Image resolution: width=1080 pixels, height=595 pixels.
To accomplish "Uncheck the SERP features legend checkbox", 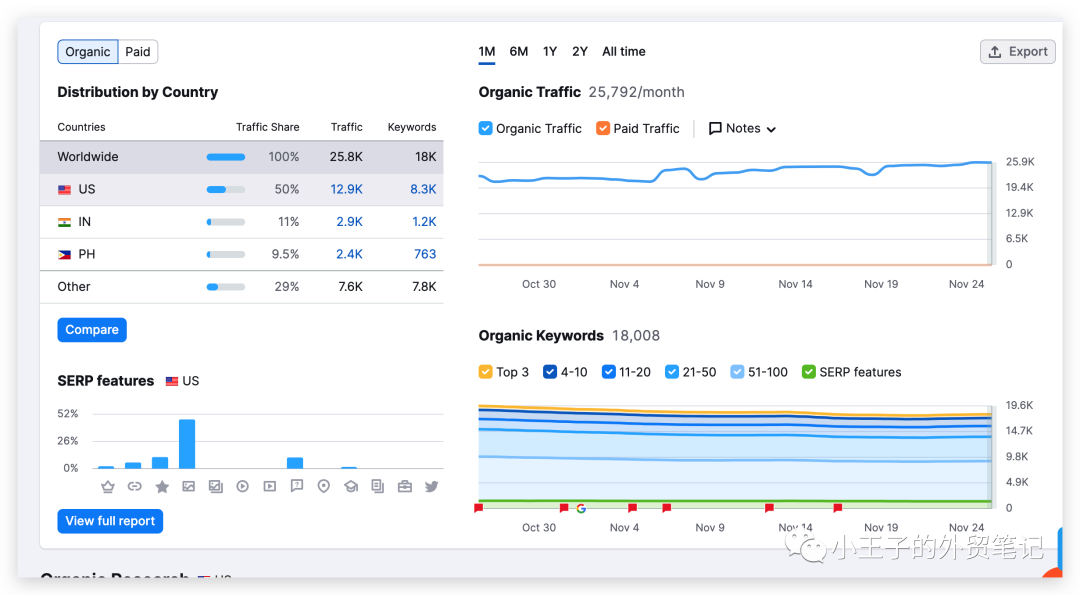I will tap(809, 372).
